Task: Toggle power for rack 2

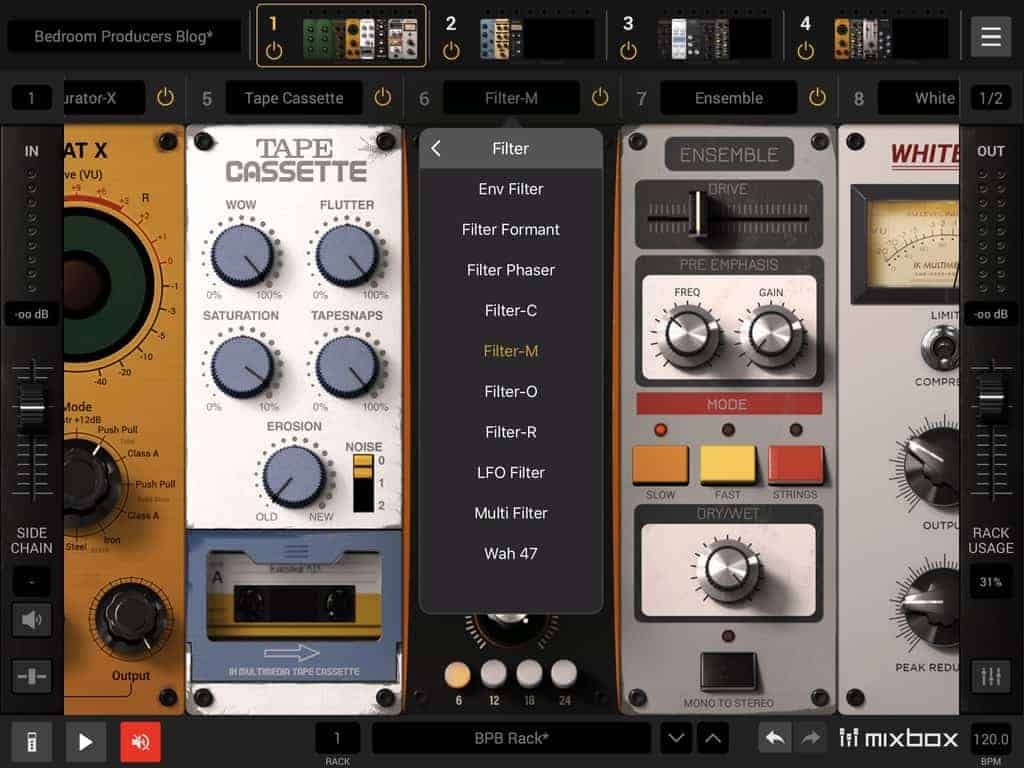Action: (451, 50)
